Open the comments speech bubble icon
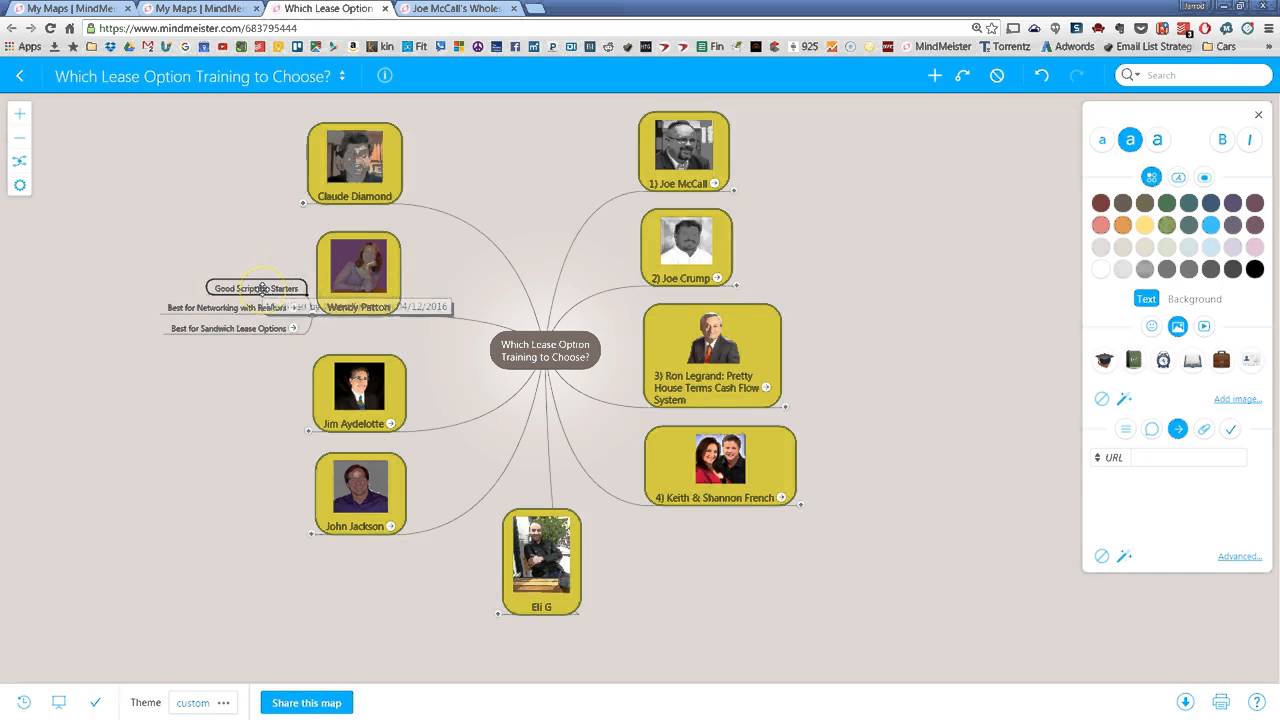The width and height of the screenshot is (1280, 720). [x=1152, y=429]
